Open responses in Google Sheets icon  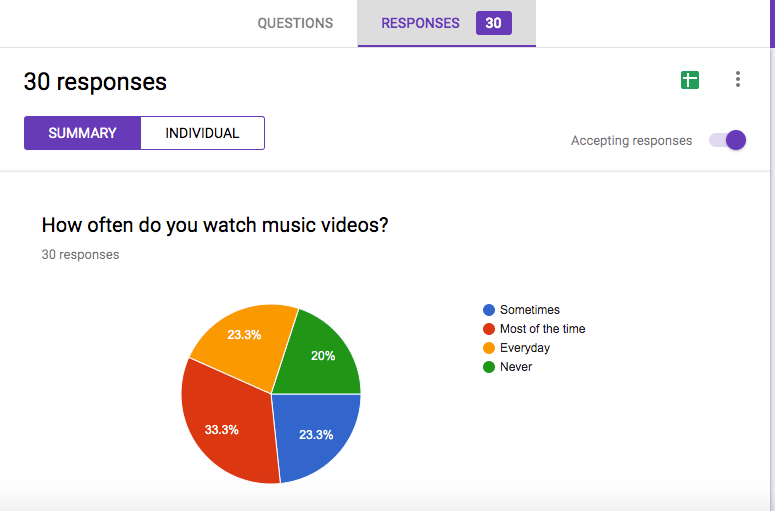coord(689,81)
